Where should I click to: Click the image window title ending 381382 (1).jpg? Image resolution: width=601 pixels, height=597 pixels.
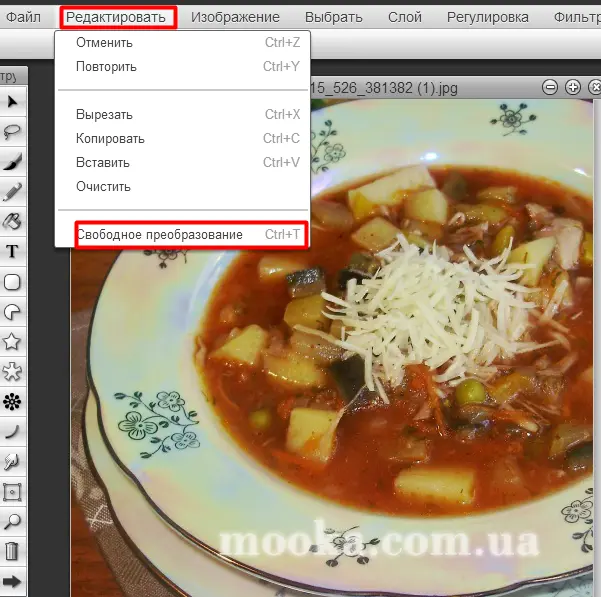(x=383, y=88)
